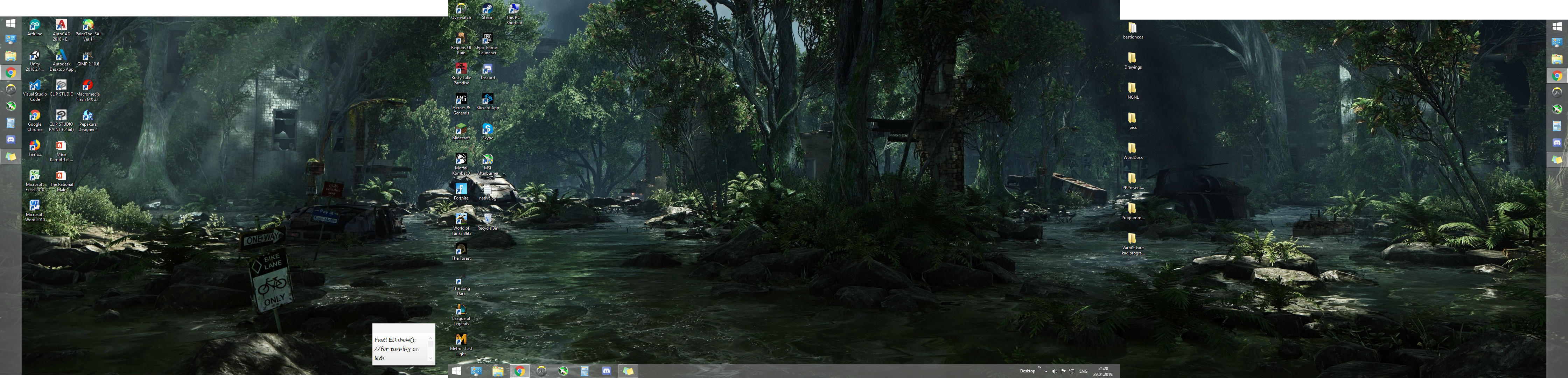The height and width of the screenshot is (378, 1568).
Task: Select the Macromedia Flash MX shortcut
Action: point(87,90)
